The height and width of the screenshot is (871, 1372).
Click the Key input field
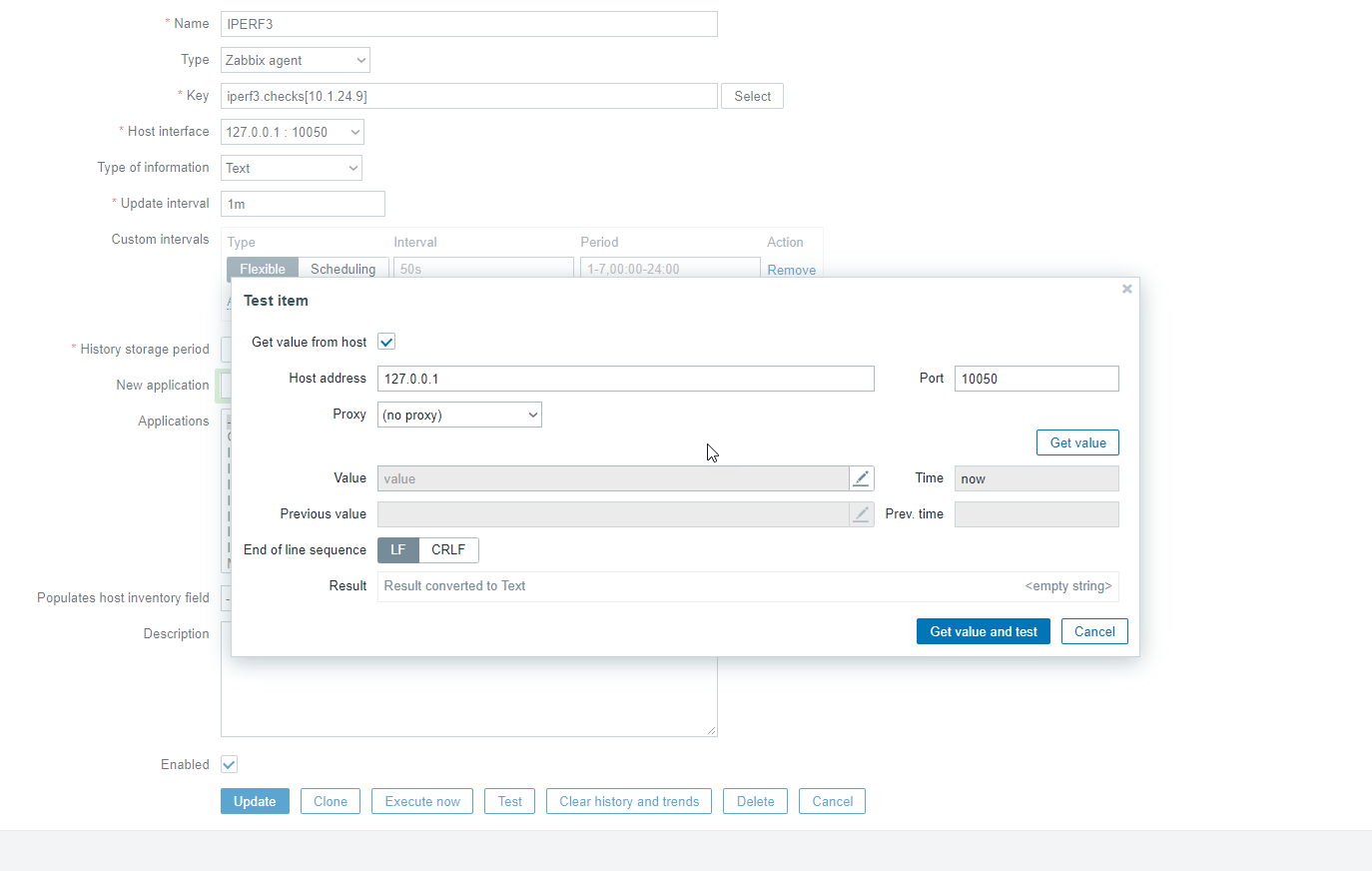click(x=469, y=96)
